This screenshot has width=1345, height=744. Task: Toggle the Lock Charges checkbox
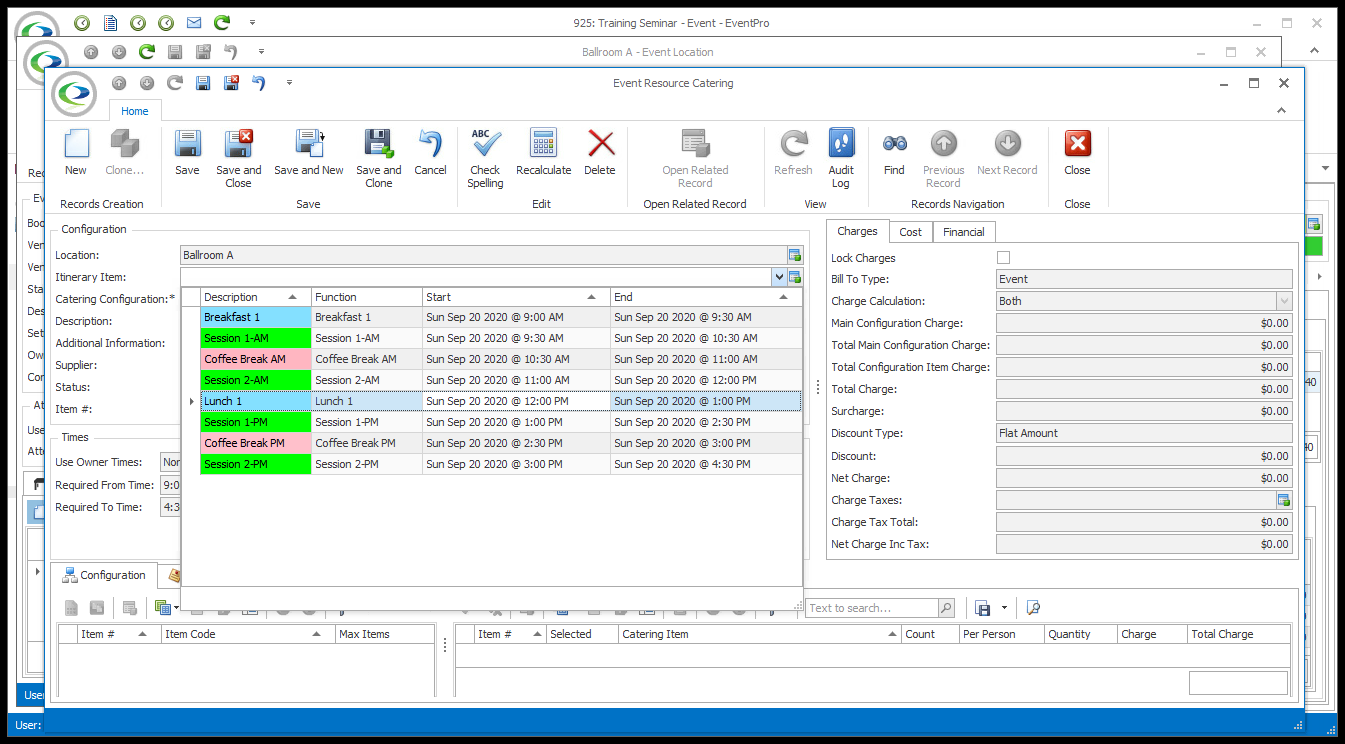(x=1003, y=258)
